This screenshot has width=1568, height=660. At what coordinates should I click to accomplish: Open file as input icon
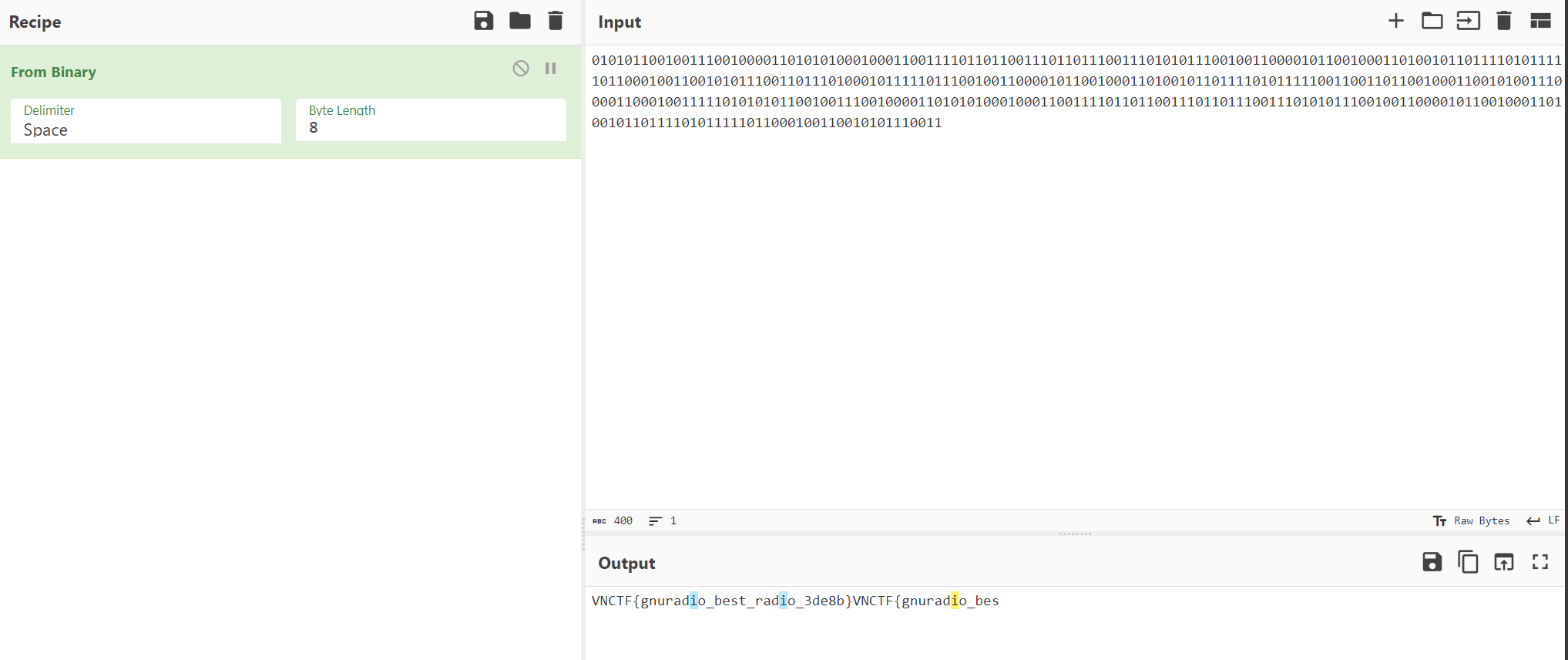click(x=1469, y=21)
